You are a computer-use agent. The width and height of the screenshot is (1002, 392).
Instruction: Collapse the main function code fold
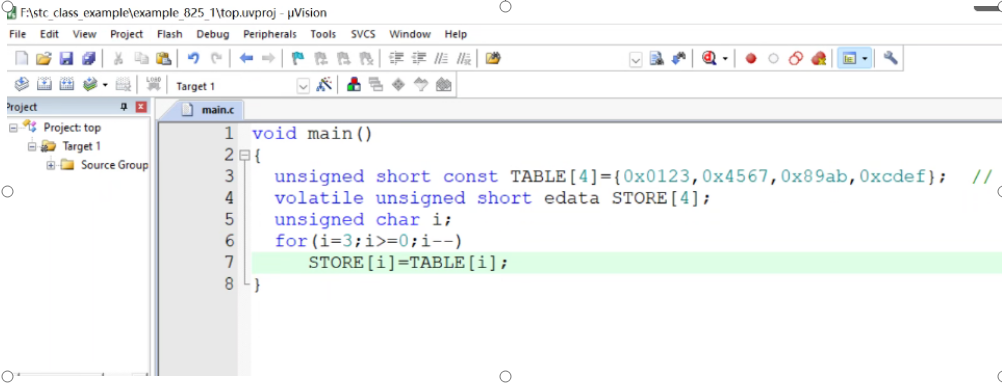(x=243, y=155)
